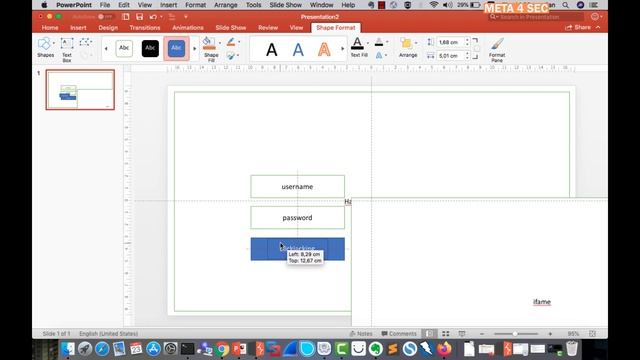This screenshot has height=360, width=640.
Task: Click the Search in Presentation field
Action: coord(536,17)
